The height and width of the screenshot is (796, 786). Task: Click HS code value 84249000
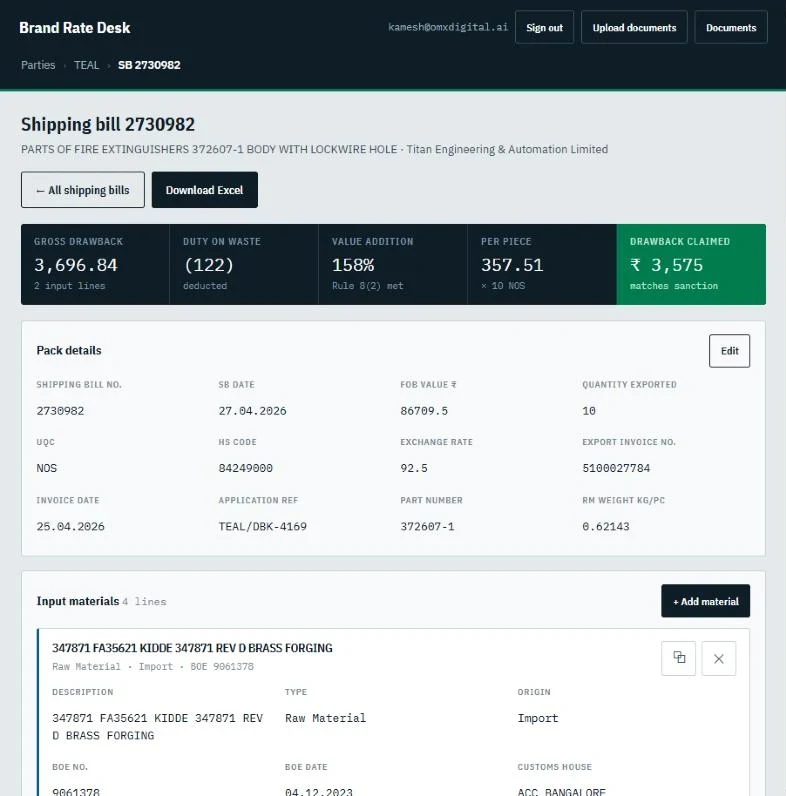click(245, 468)
